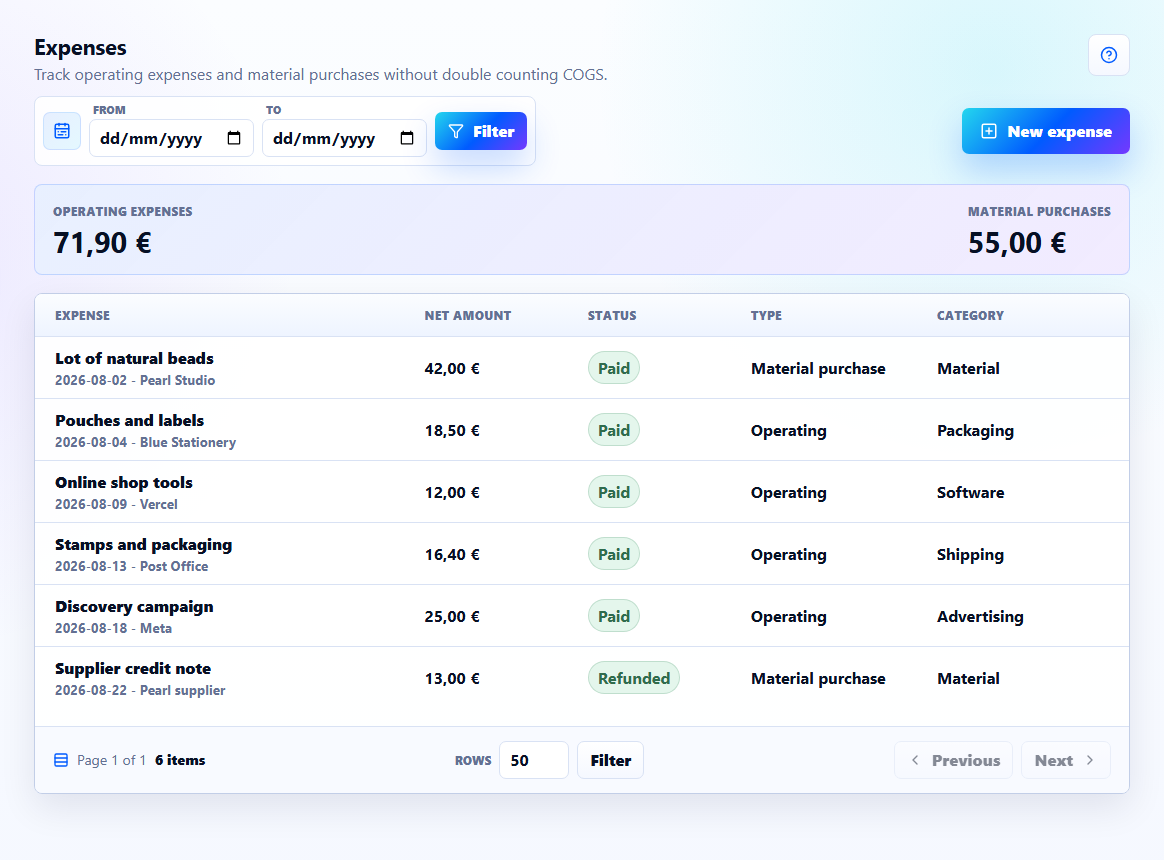Click the 12,00 € net amount

452,492
